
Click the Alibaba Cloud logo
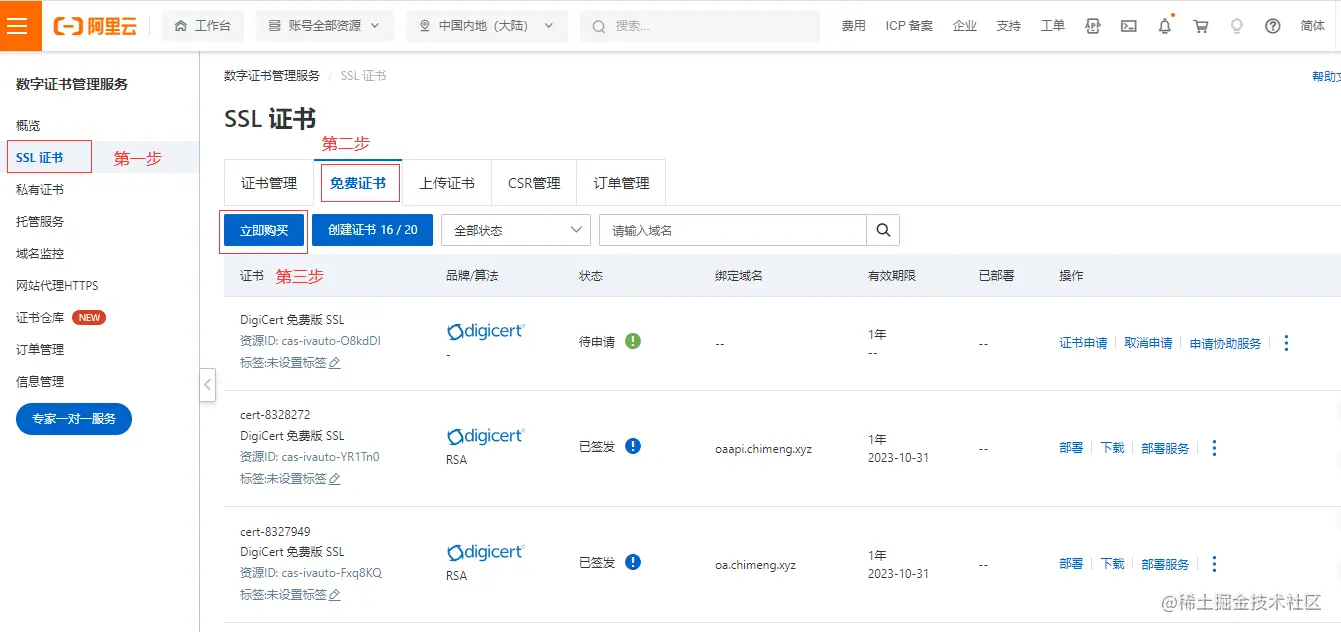point(95,26)
